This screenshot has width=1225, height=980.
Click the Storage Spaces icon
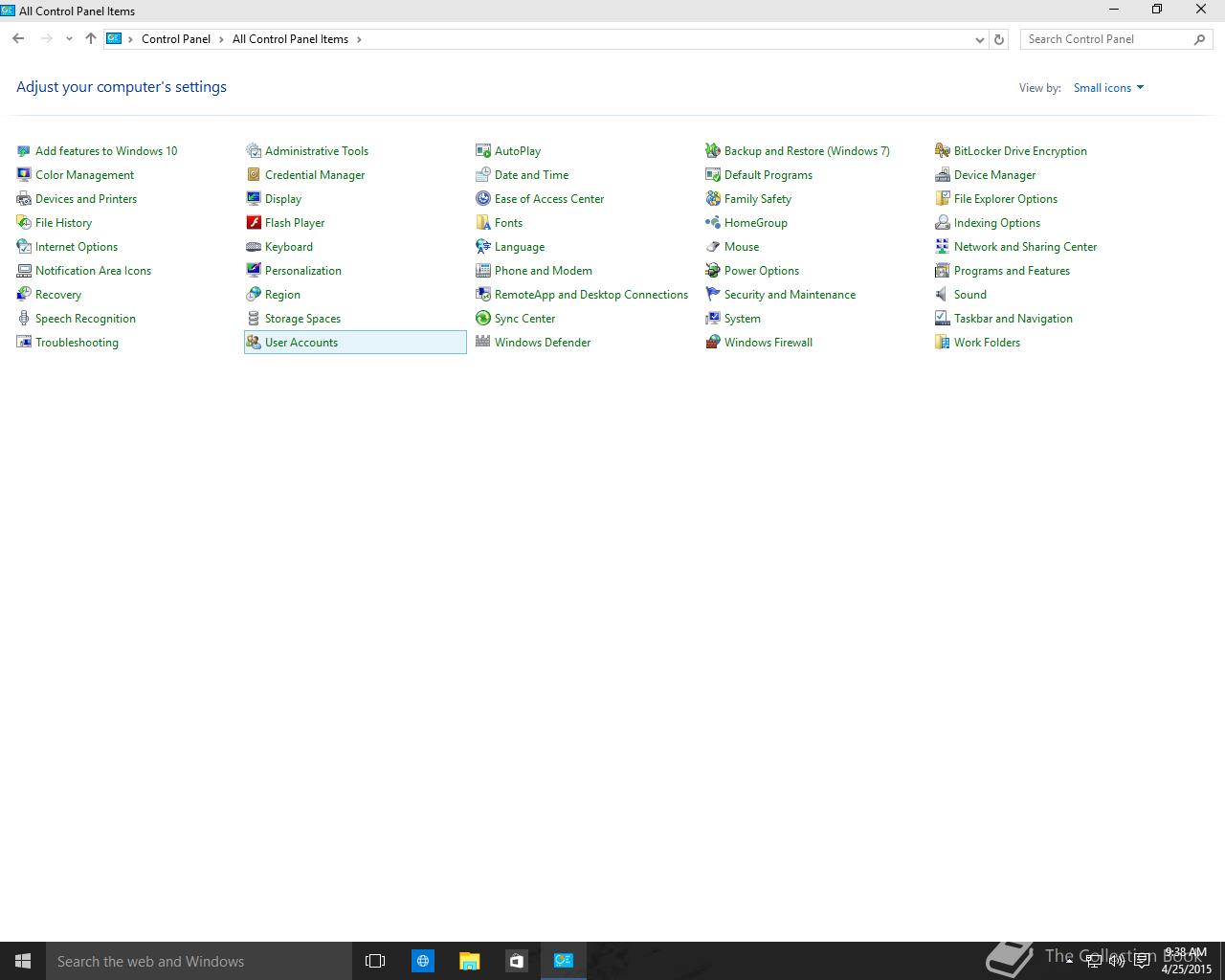coord(254,318)
